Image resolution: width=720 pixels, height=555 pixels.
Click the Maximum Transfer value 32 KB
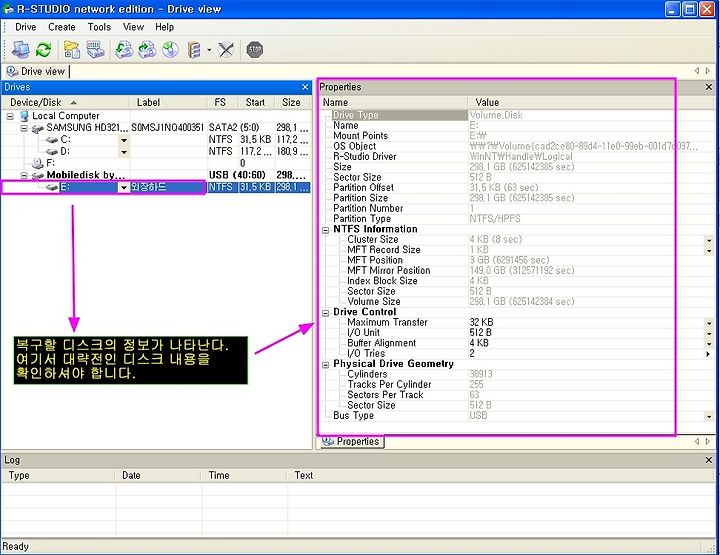click(481, 323)
